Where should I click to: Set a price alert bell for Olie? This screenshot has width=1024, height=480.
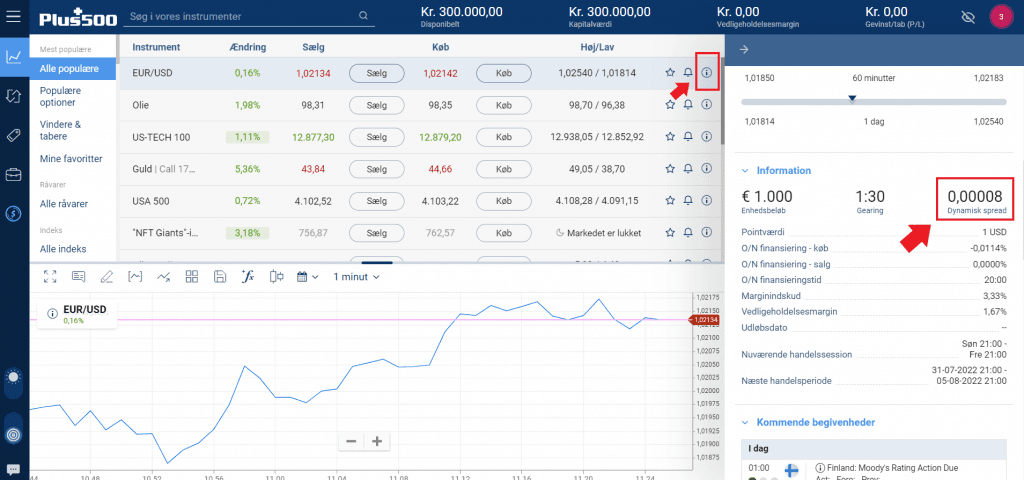pyautogui.click(x=688, y=105)
